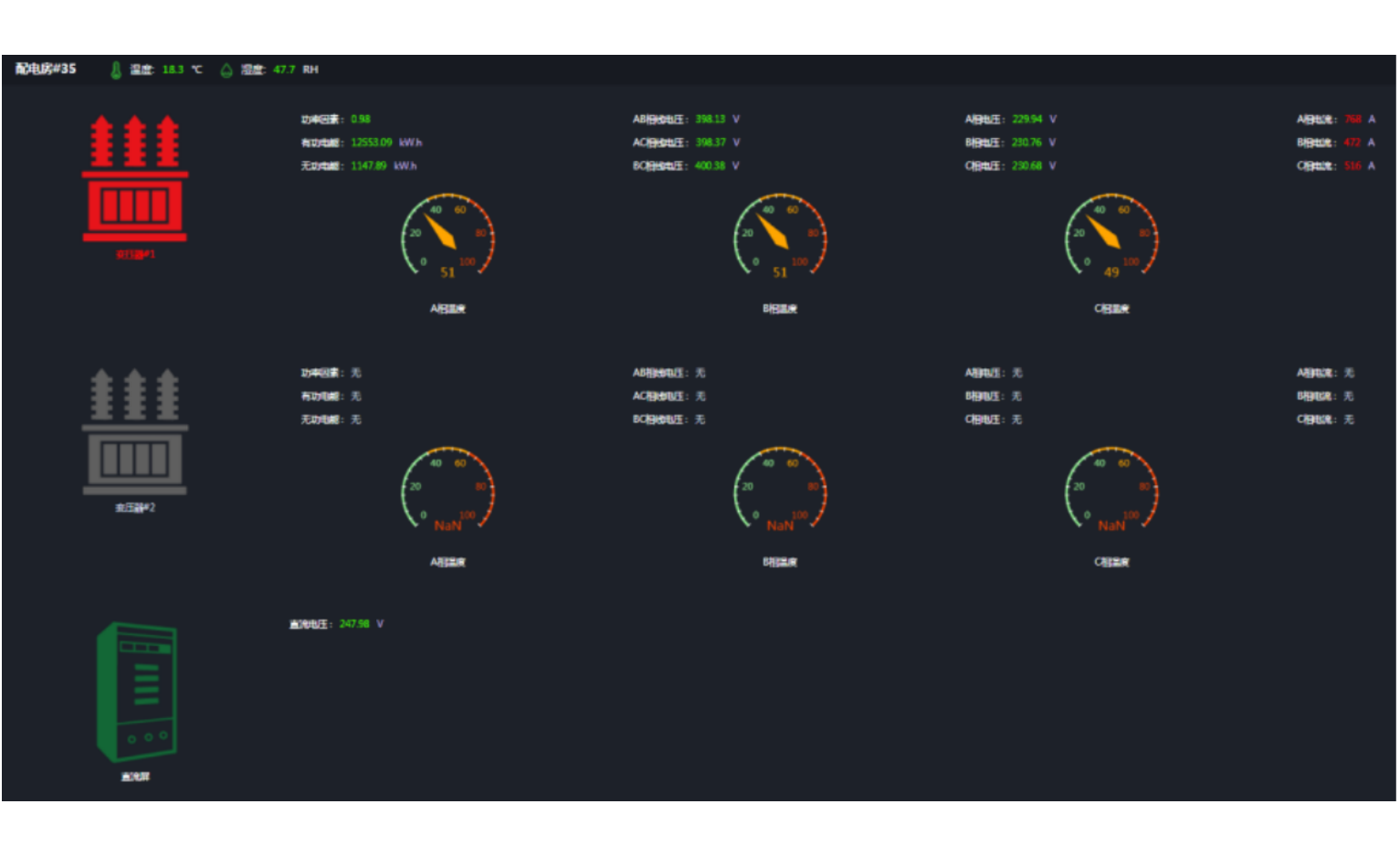Click the red Transformer #1 icon
Image resolution: width=1400 pixels, height=857 pixels.
click(135, 179)
